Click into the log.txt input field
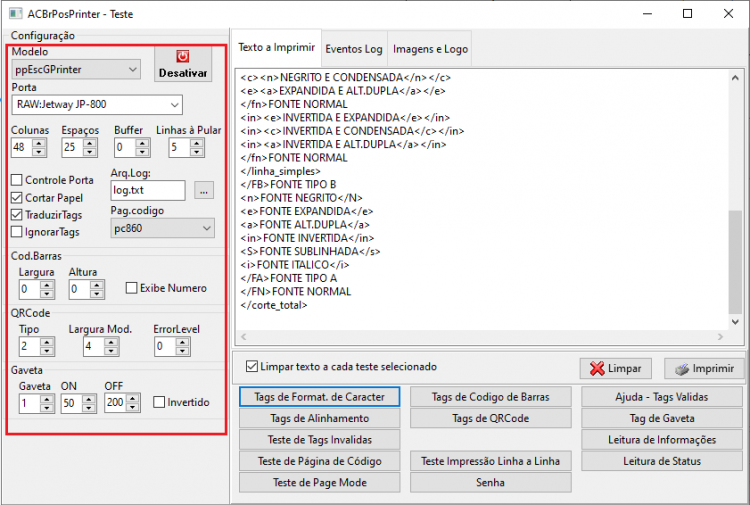750x505 pixels. [148, 190]
